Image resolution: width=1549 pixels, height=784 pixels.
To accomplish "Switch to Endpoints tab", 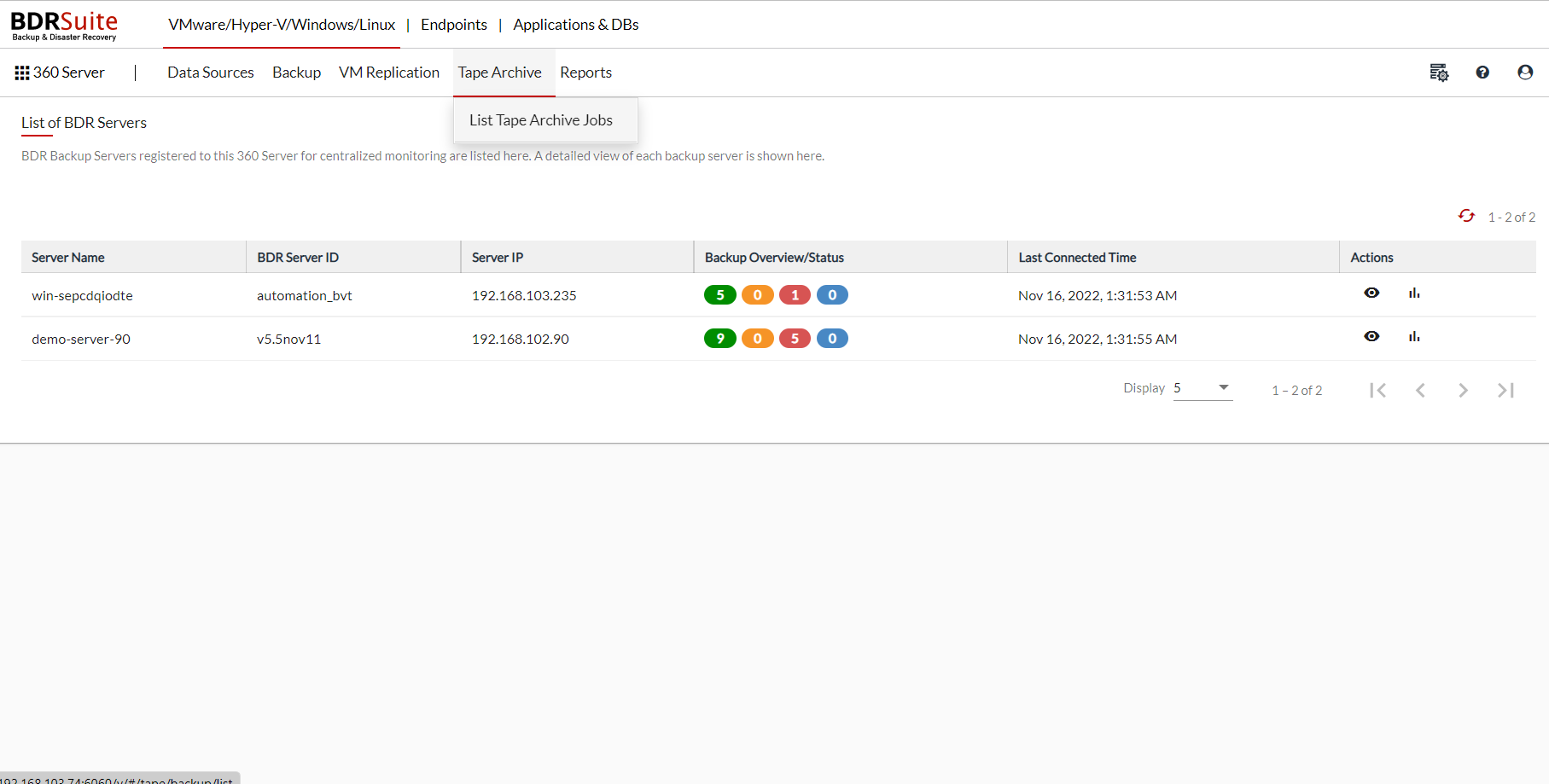I will pos(454,25).
